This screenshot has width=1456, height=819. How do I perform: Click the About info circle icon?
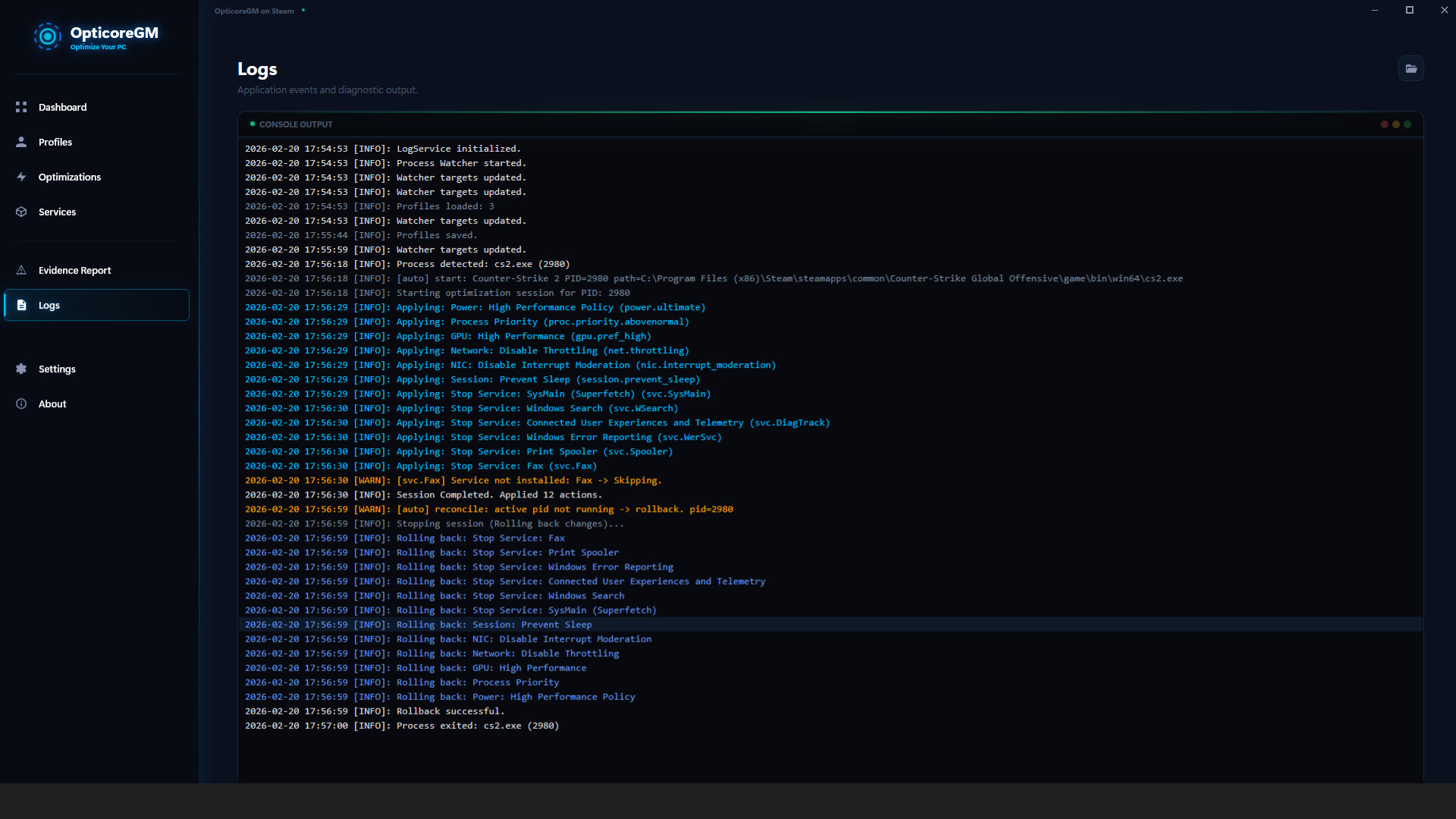[21, 403]
